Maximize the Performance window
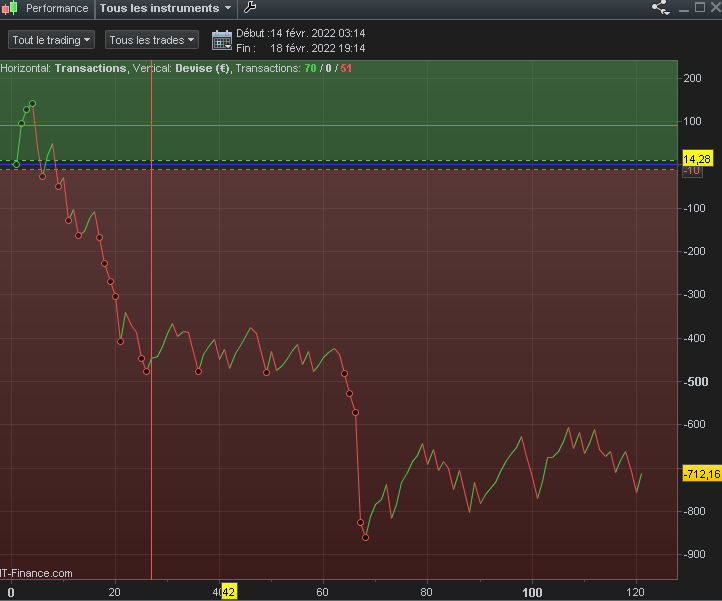This screenshot has width=722, height=601. (x=700, y=7)
